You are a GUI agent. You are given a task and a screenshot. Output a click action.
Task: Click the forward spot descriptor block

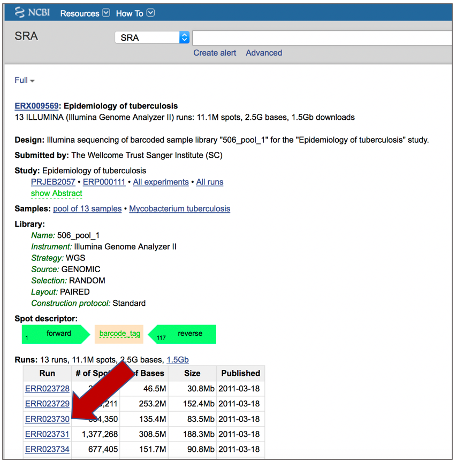tap(56, 334)
